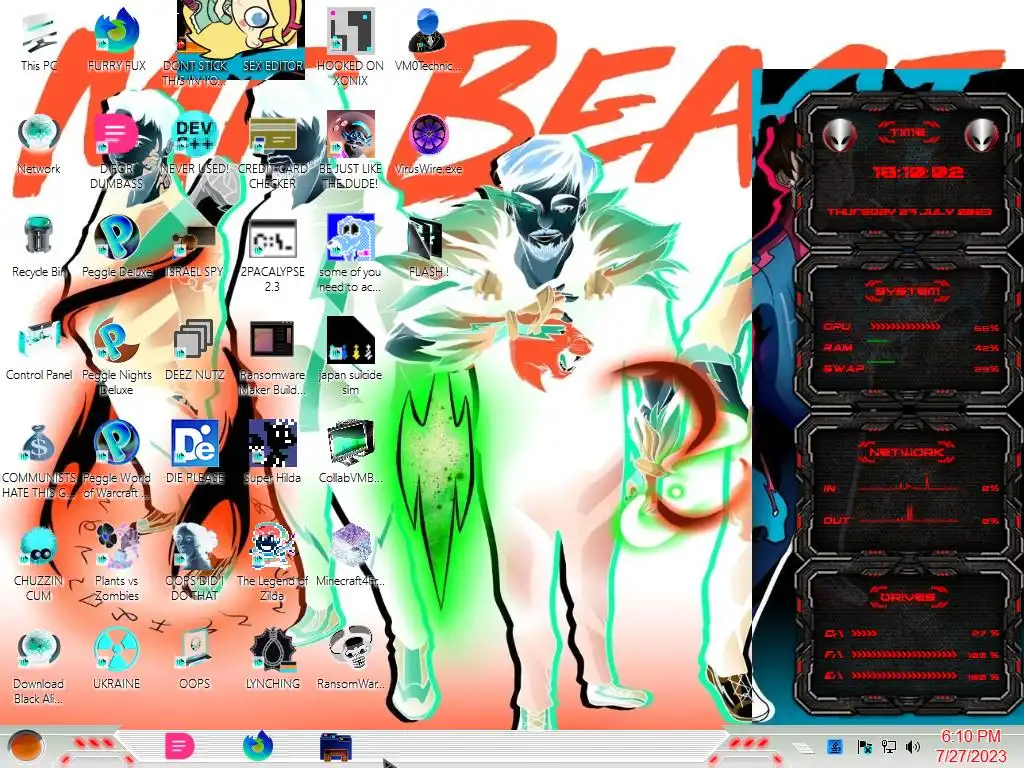Click the network IN graph row
Image resolution: width=1024 pixels, height=768 pixels.
pyautogui.click(x=911, y=487)
